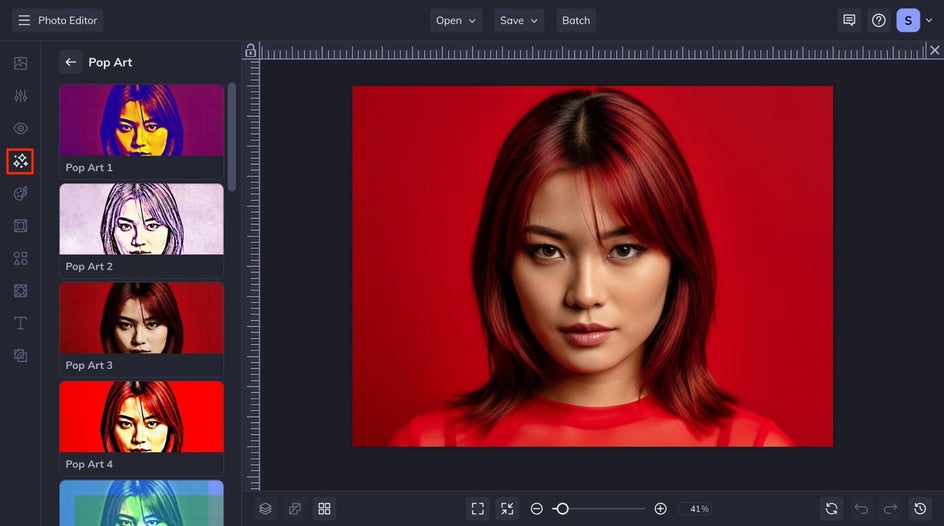Close the ruler with X icon
The image size is (944, 526).
[x=934, y=51]
